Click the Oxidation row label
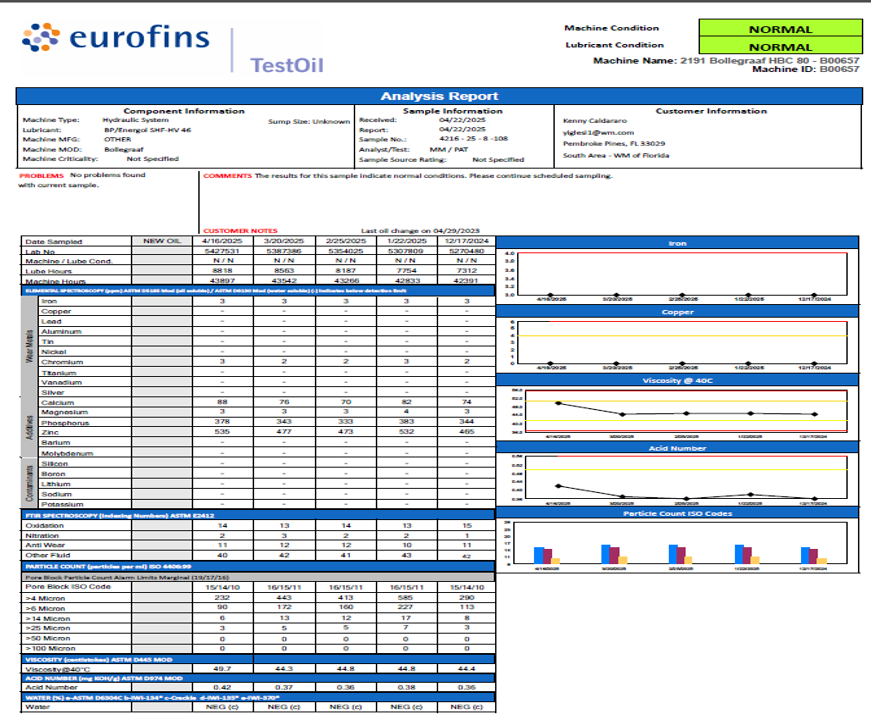The height and width of the screenshot is (720, 871). (x=44, y=526)
